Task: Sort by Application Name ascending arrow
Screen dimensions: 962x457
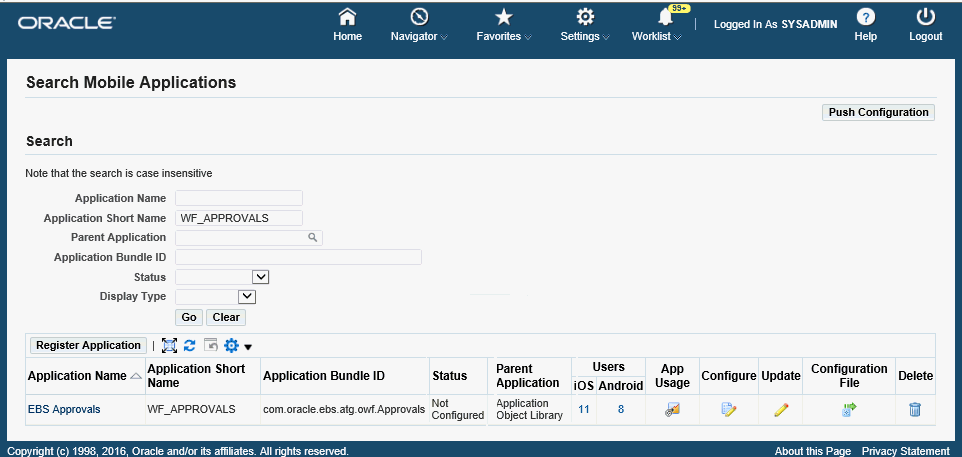Action: click(x=136, y=376)
